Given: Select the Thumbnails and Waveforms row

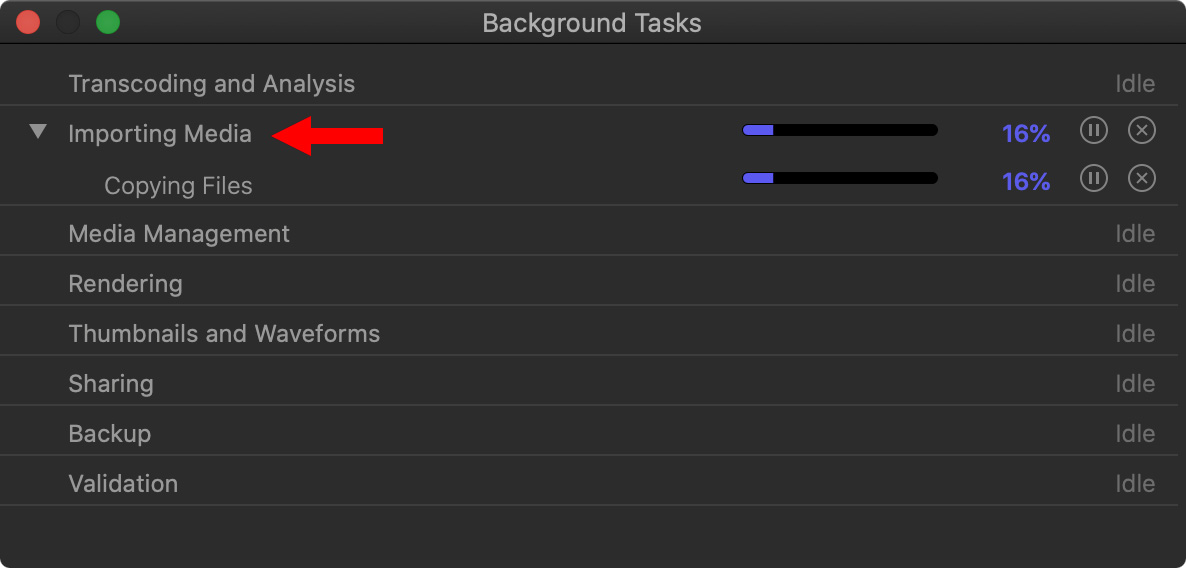Looking at the screenshot, I should tap(593, 334).
